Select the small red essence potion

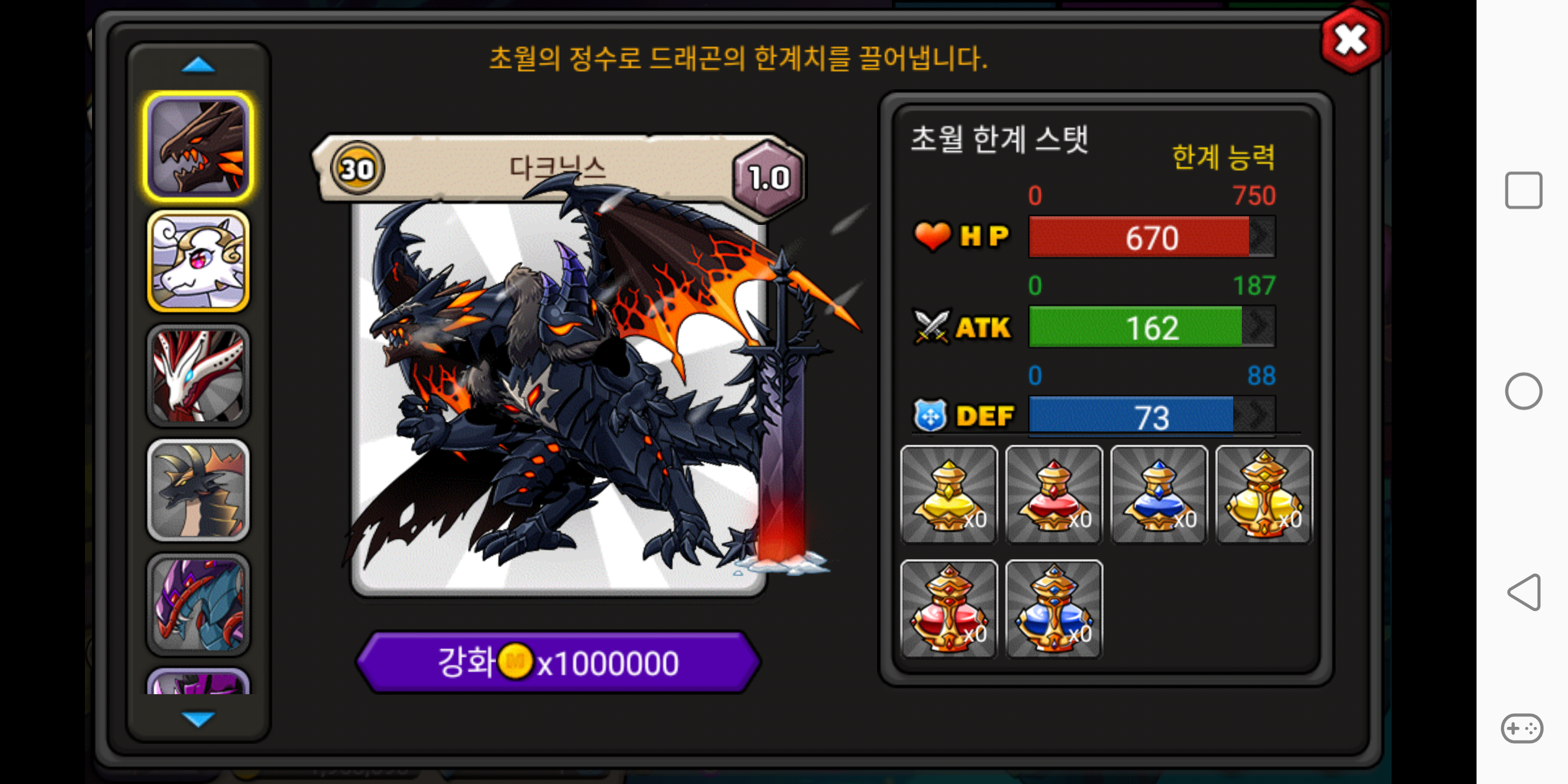pos(1053,494)
